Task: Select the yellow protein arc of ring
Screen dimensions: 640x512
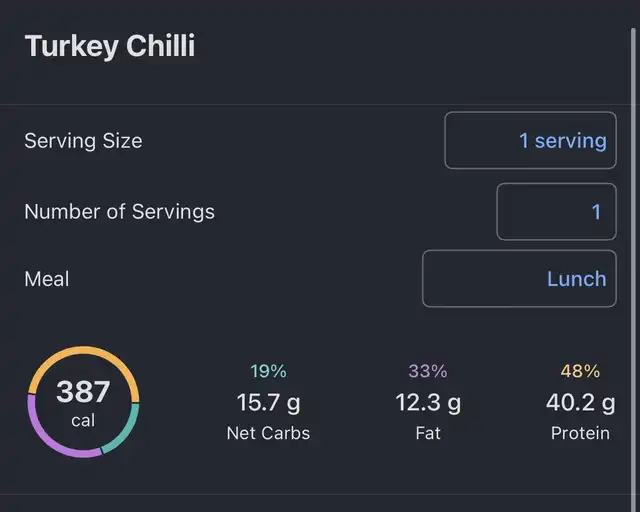Action: pyautogui.click(x=83, y=352)
